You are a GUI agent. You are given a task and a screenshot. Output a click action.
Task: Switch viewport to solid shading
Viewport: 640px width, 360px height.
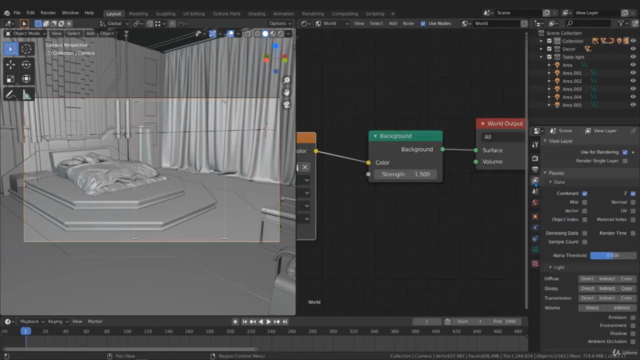(265, 33)
